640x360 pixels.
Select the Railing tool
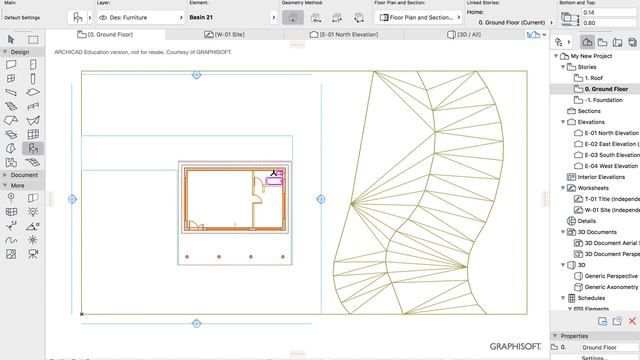tap(33, 106)
